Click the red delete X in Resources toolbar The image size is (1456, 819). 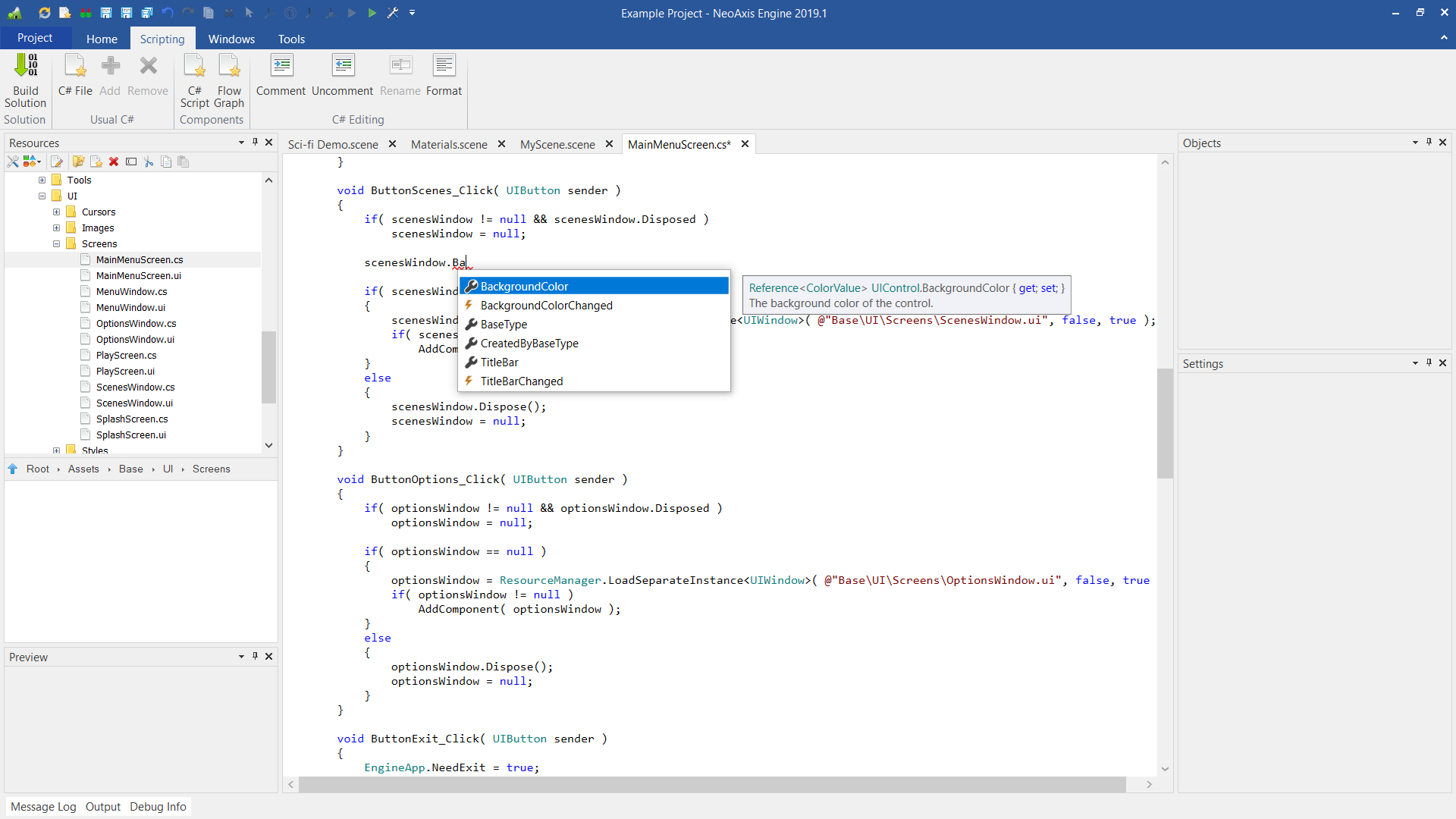pos(114,162)
